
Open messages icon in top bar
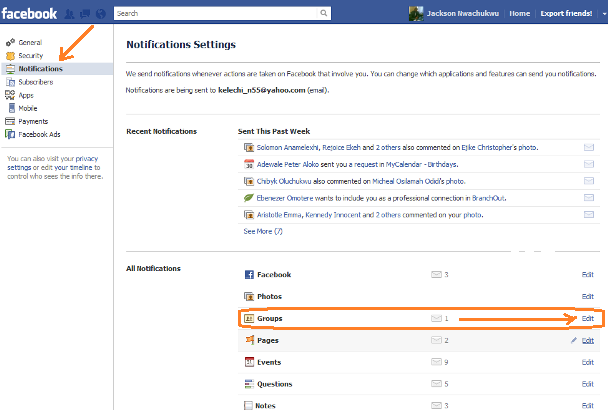click(85, 14)
